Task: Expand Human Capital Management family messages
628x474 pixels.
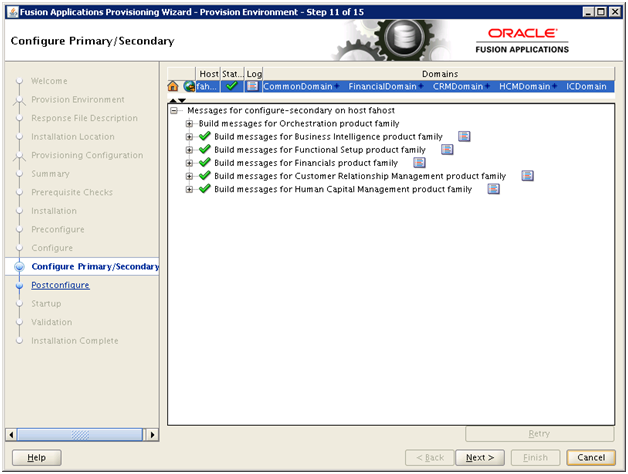Action: pyautogui.click(x=189, y=189)
